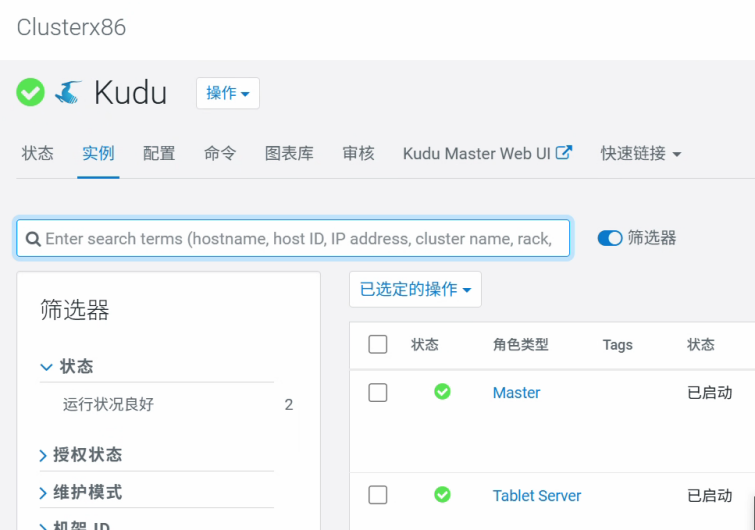This screenshot has width=755, height=530.
Task: Open the 操作 actions dropdown
Action: pos(228,93)
